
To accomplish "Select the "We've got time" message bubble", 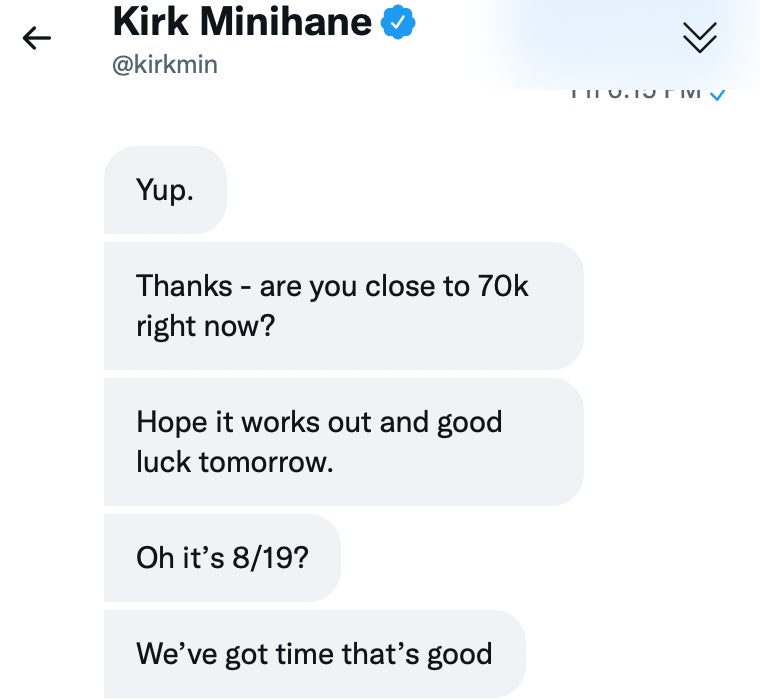I will (x=314, y=654).
